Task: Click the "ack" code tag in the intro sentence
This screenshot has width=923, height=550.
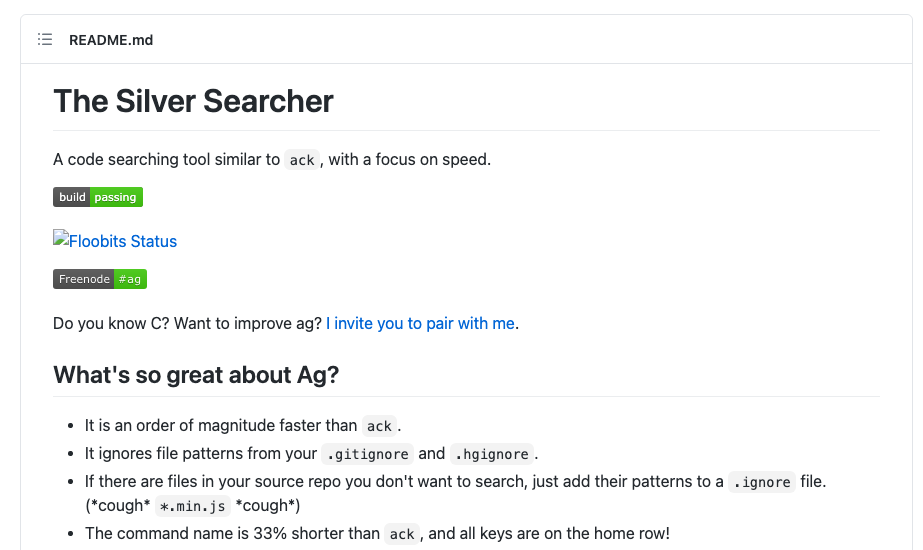Action: [302, 160]
